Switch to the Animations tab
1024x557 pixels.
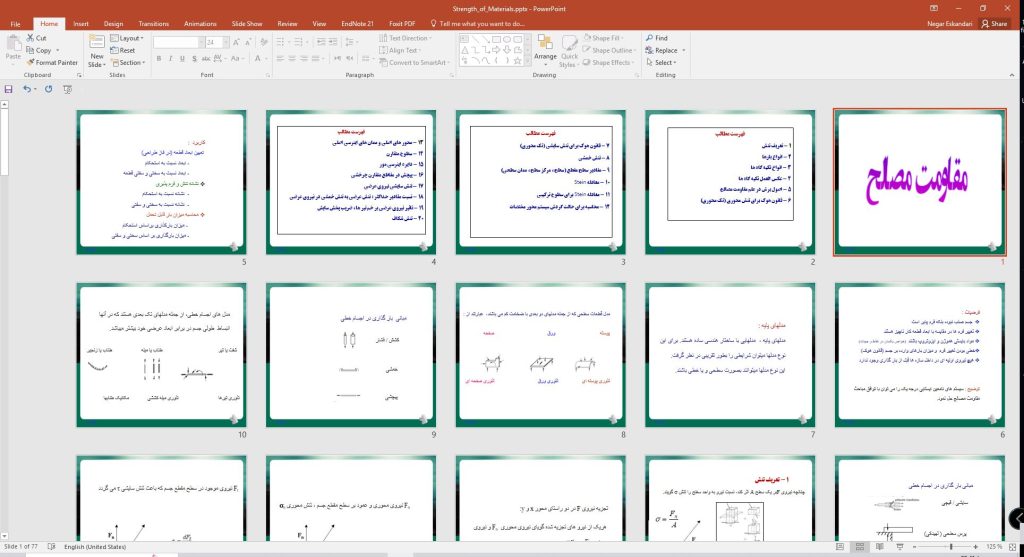(200, 24)
